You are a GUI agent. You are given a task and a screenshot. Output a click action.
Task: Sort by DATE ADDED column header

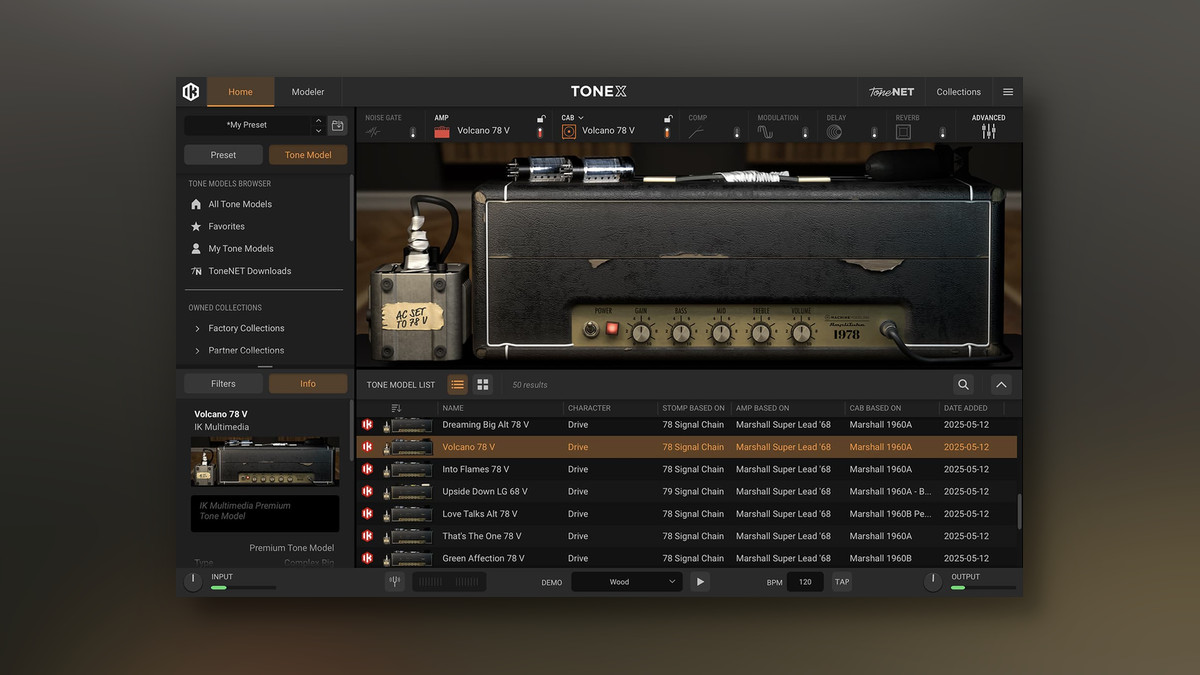(x=965, y=408)
